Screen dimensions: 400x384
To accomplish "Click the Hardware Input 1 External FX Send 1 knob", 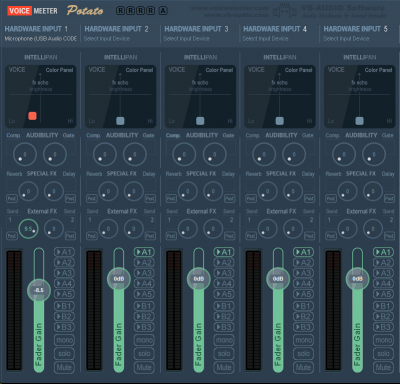I will [x=28, y=229].
